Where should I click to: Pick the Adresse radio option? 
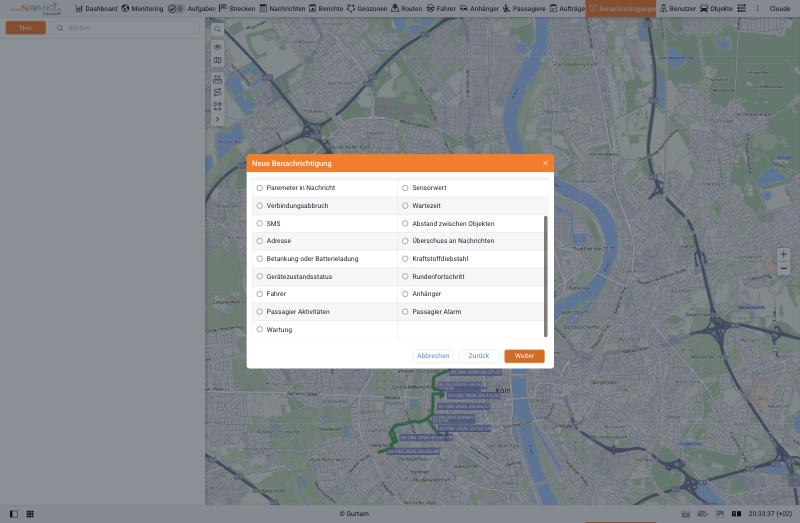(x=260, y=241)
